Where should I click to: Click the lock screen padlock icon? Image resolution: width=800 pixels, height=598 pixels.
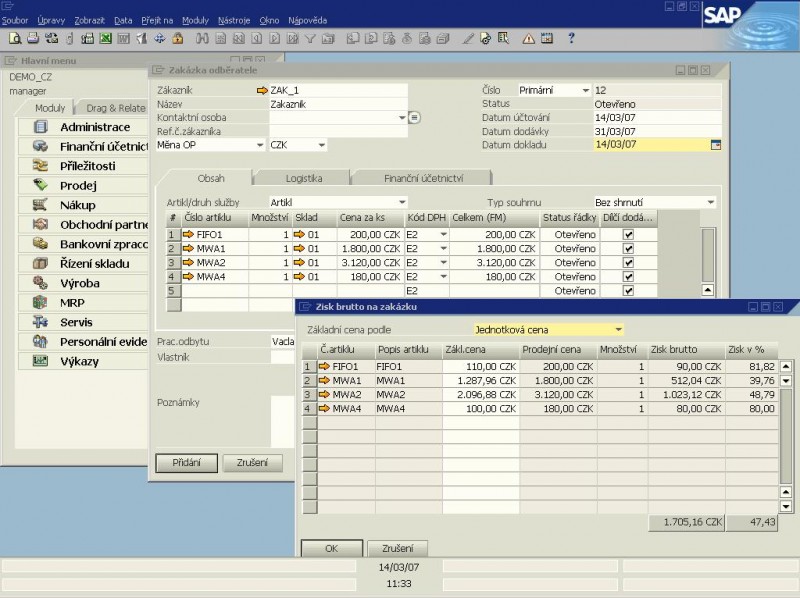click(x=177, y=39)
